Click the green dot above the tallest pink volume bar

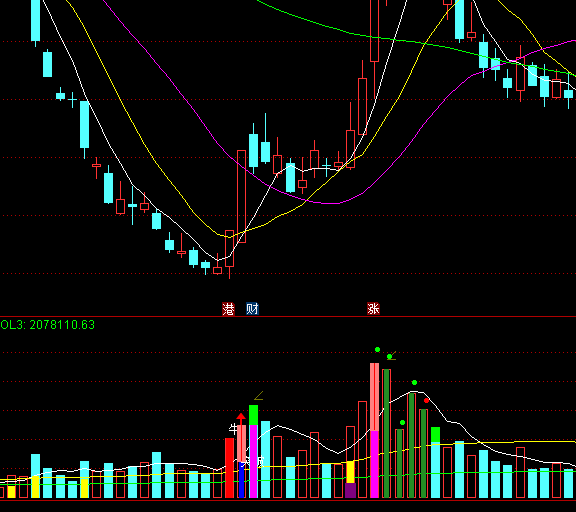pyautogui.click(x=377, y=350)
